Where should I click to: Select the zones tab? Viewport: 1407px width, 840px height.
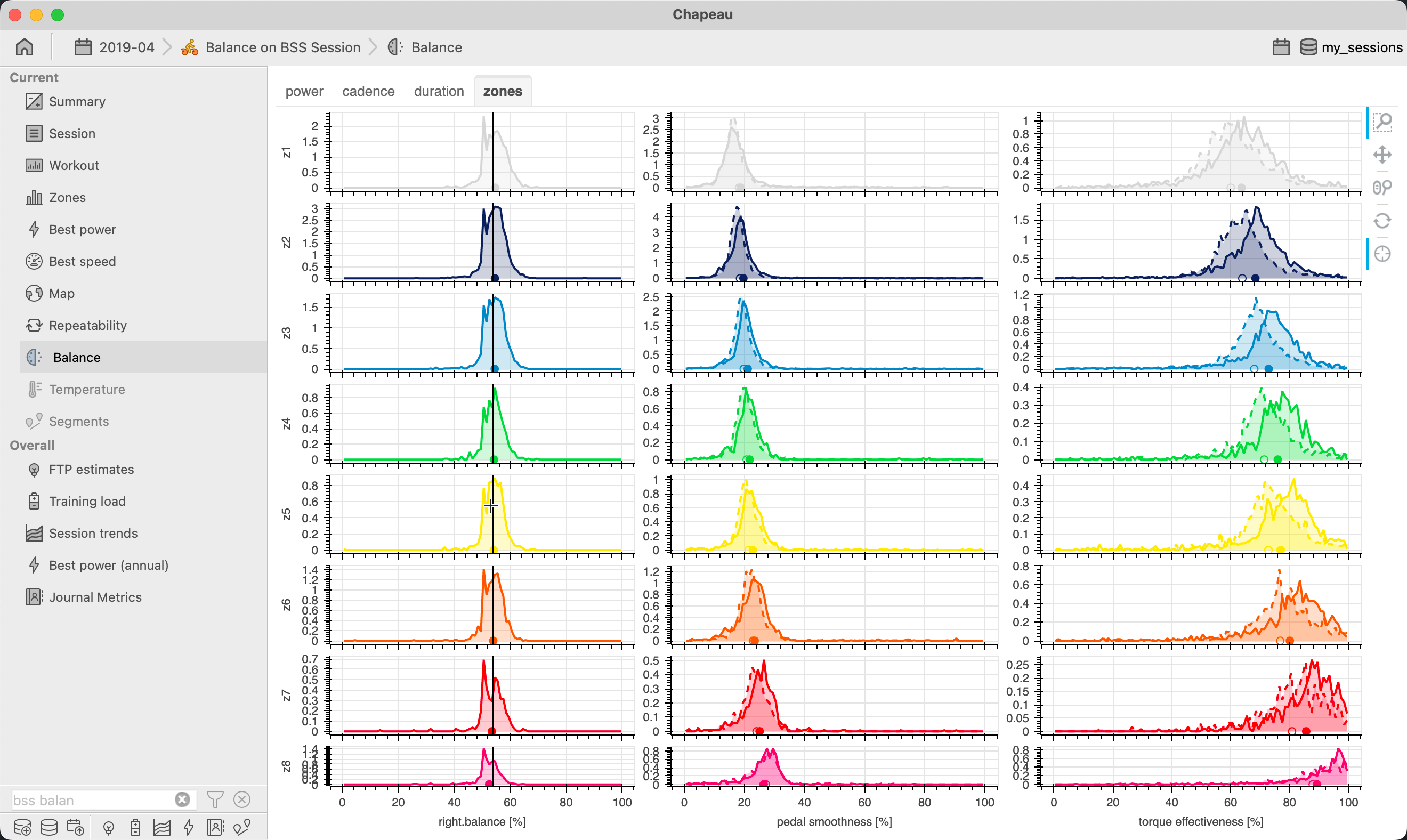click(x=503, y=91)
